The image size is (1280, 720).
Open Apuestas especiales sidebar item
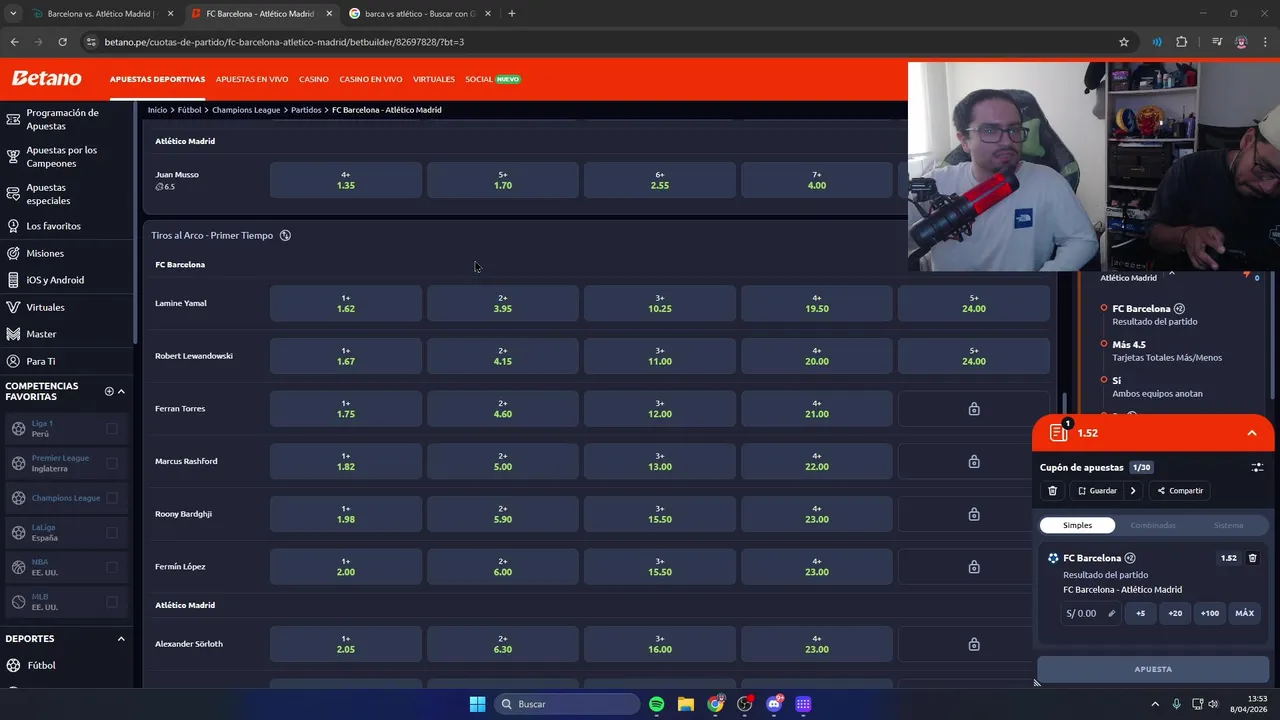pos(48,194)
